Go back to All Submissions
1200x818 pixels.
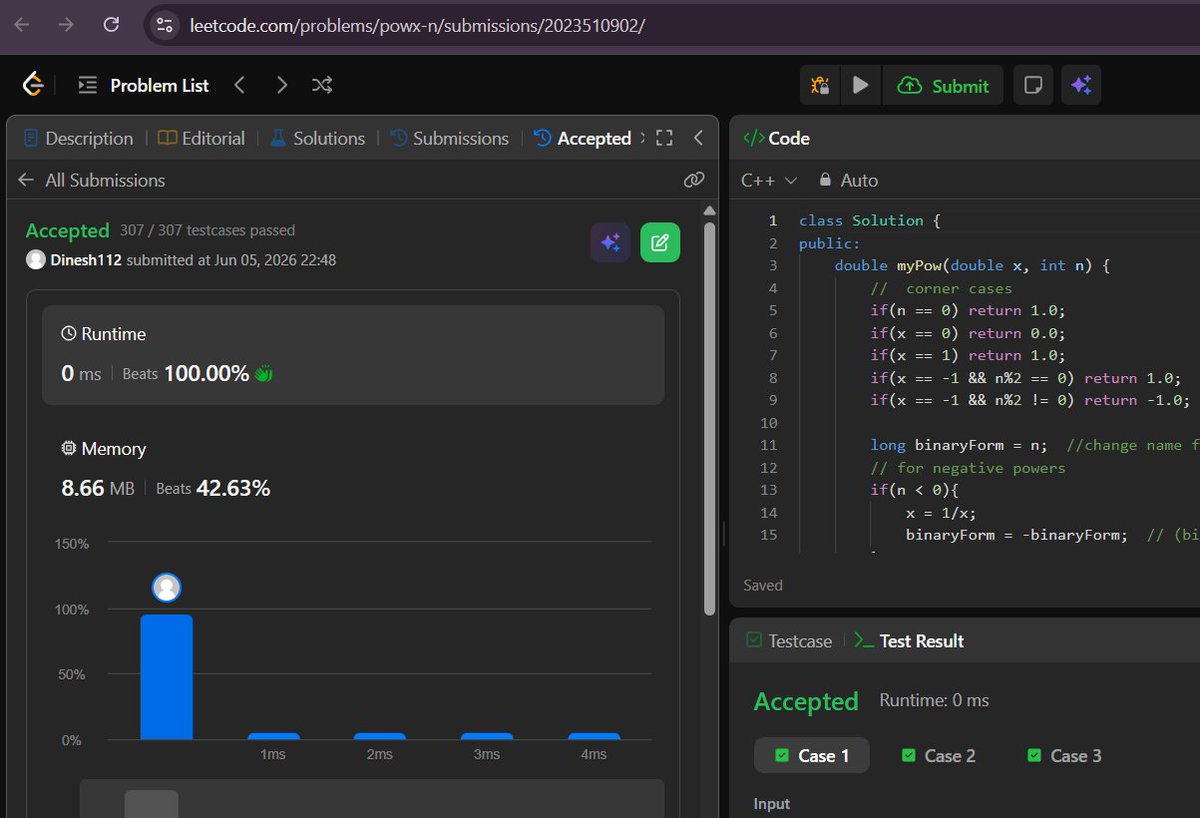92,180
